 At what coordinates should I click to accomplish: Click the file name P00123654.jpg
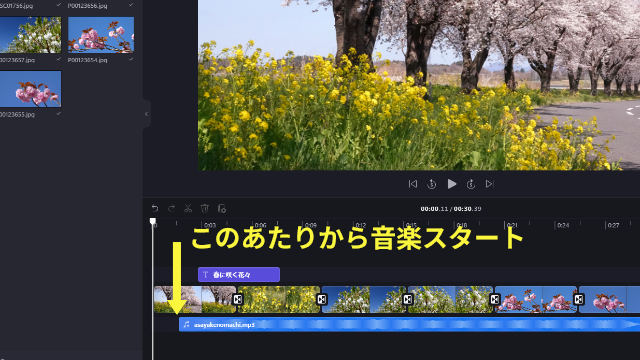click(x=87, y=60)
